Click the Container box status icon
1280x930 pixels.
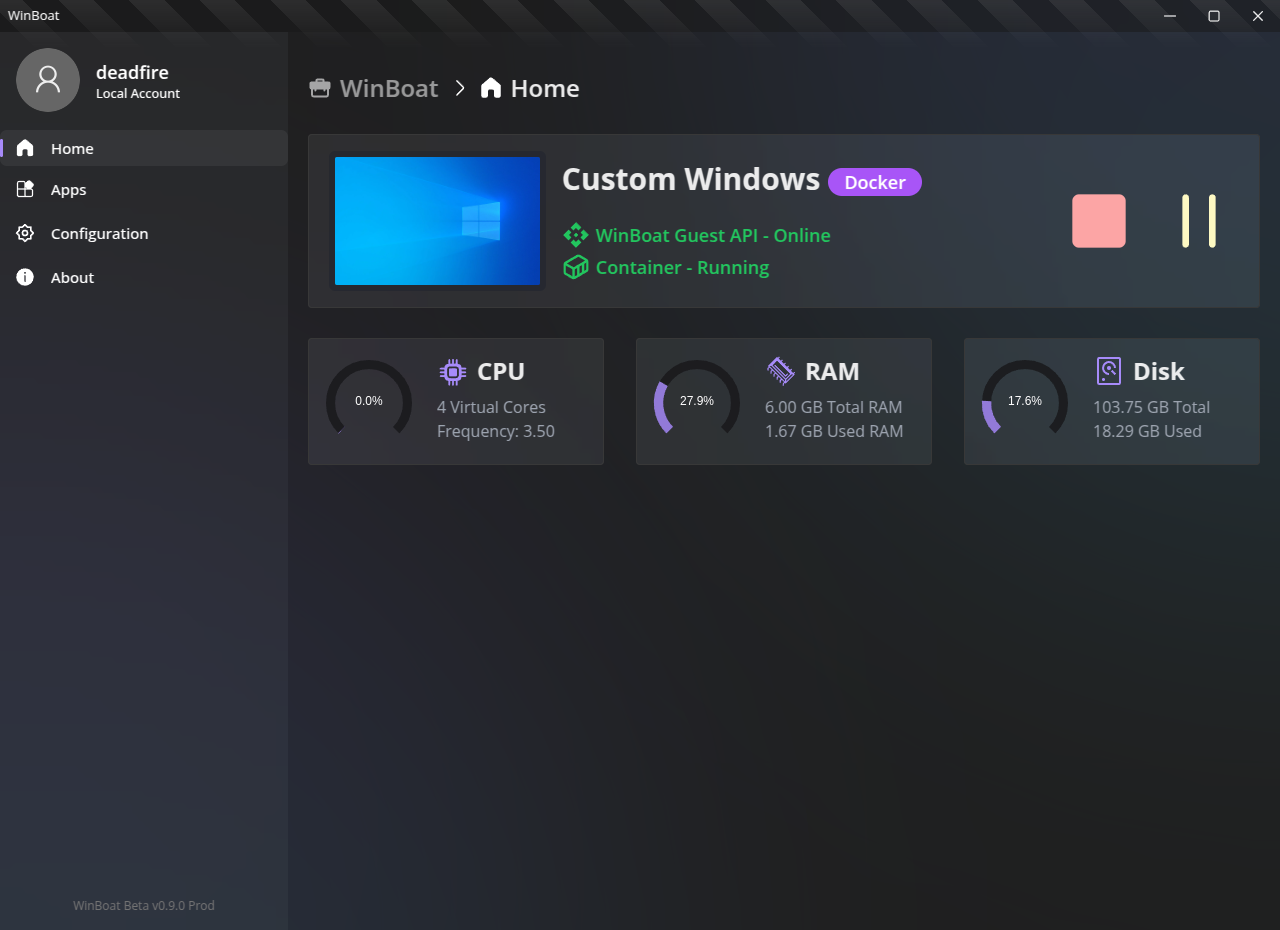(x=576, y=267)
